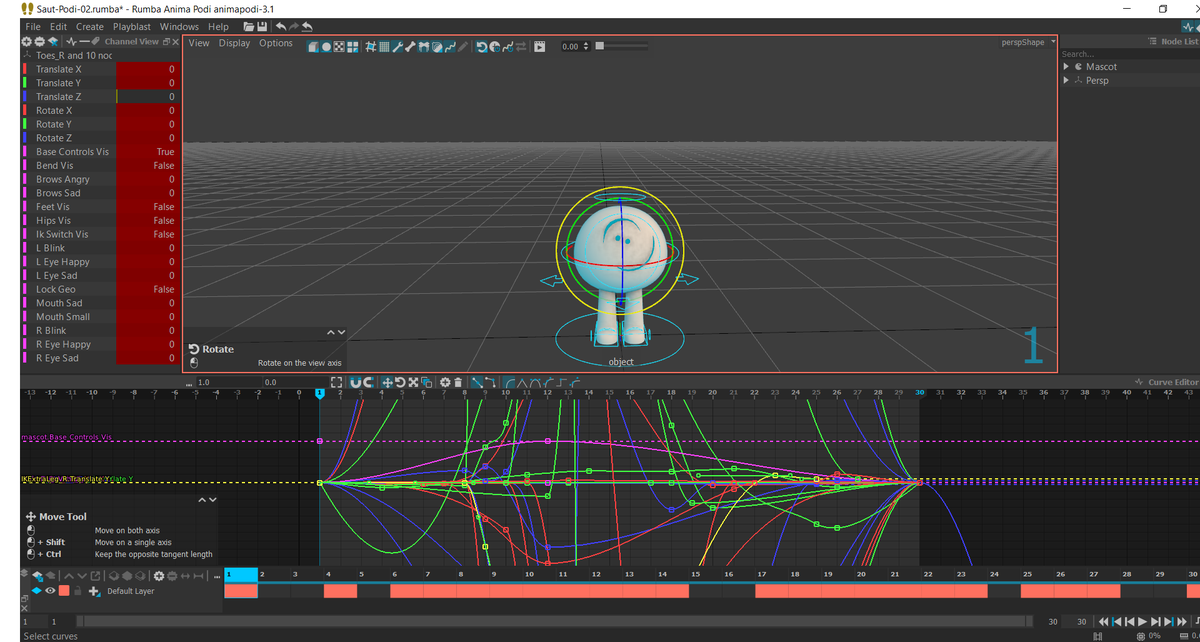Click the wrench icon in viewport toolbar
The width and height of the screenshot is (1200, 642).
pos(398,46)
